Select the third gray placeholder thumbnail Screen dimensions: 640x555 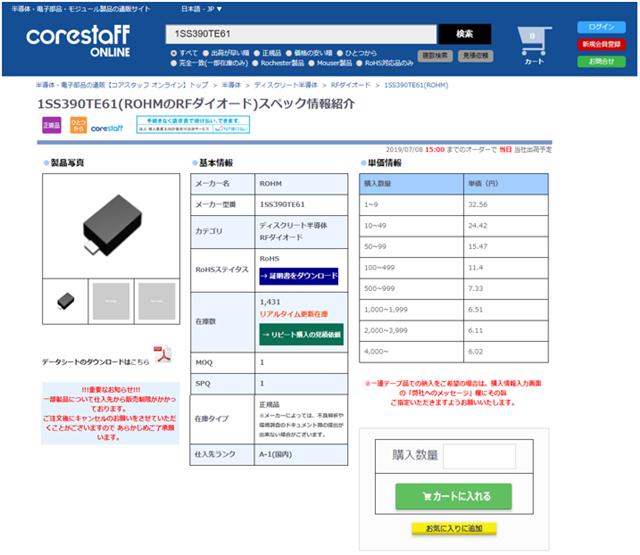157,302
